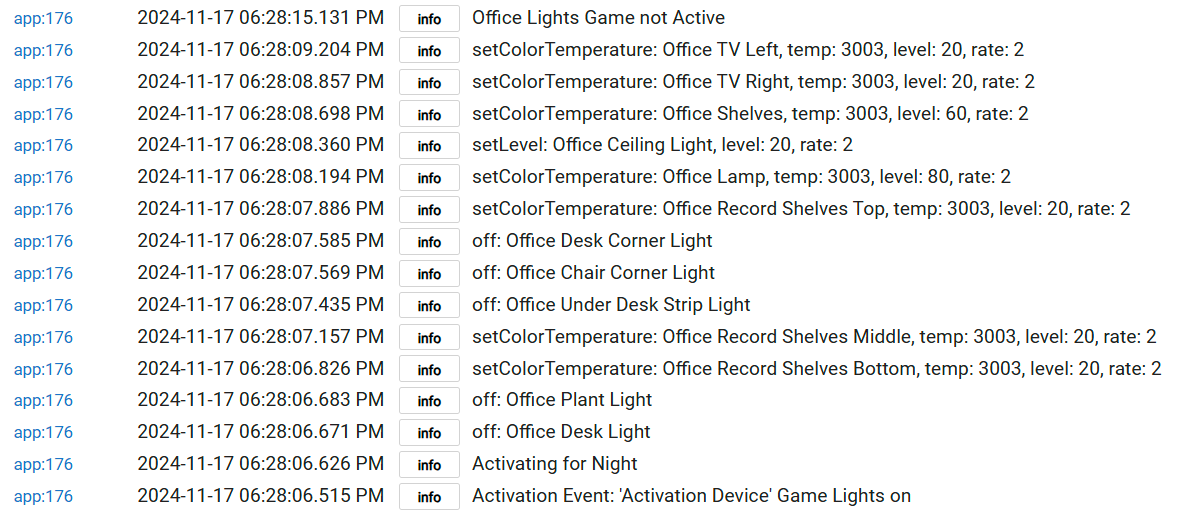Image resolution: width=1178 pixels, height=515 pixels.
Task: Click app:176 link for Record Shelves Top entry
Action: click(43, 209)
